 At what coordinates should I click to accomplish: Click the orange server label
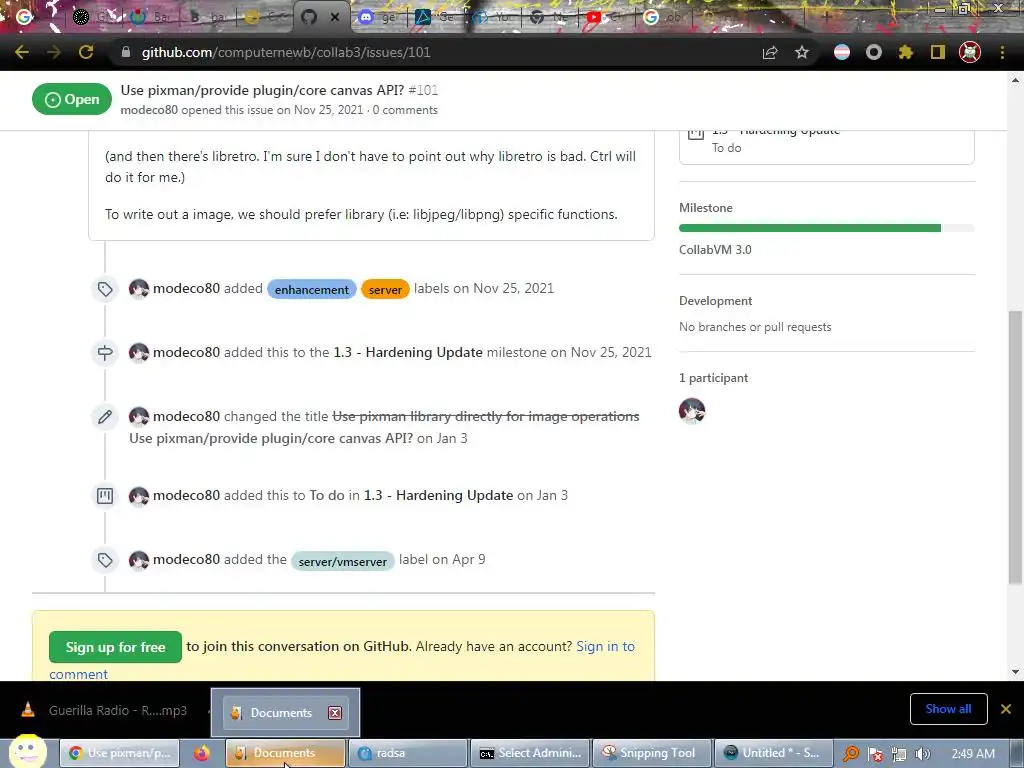tap(385, 289)
